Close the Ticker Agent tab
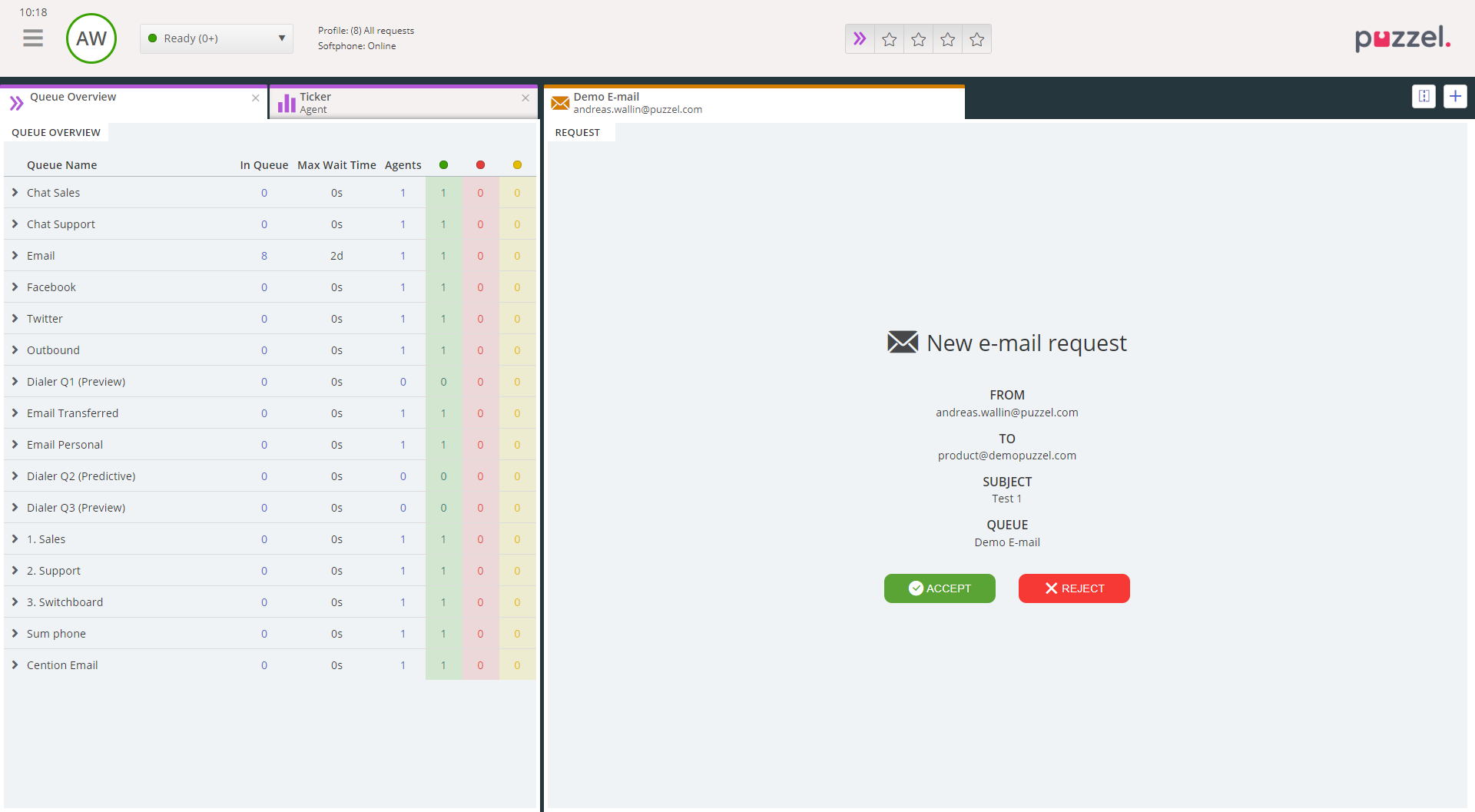The height and width of the screenshot is (812, 1475). [525, 98]
